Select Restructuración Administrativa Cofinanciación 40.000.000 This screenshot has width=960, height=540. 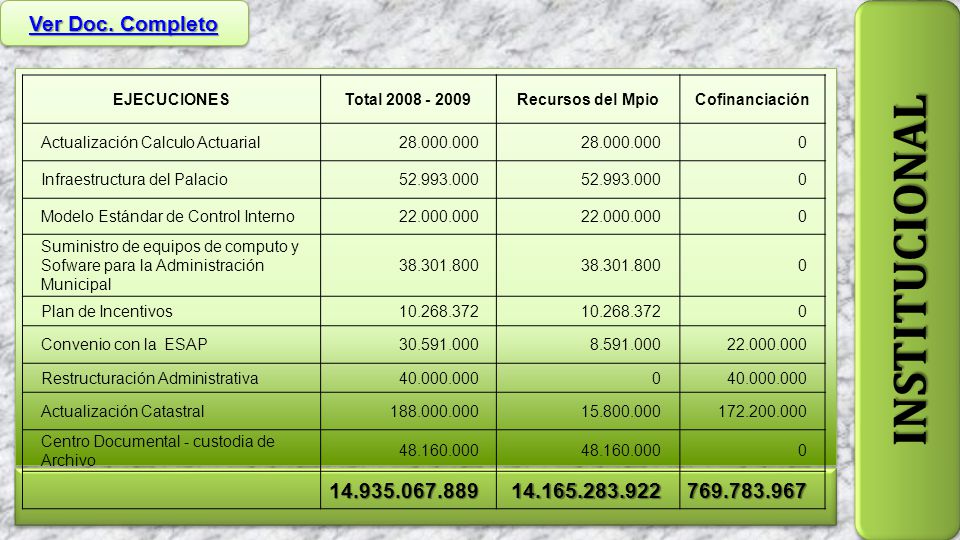click(767, 378)
